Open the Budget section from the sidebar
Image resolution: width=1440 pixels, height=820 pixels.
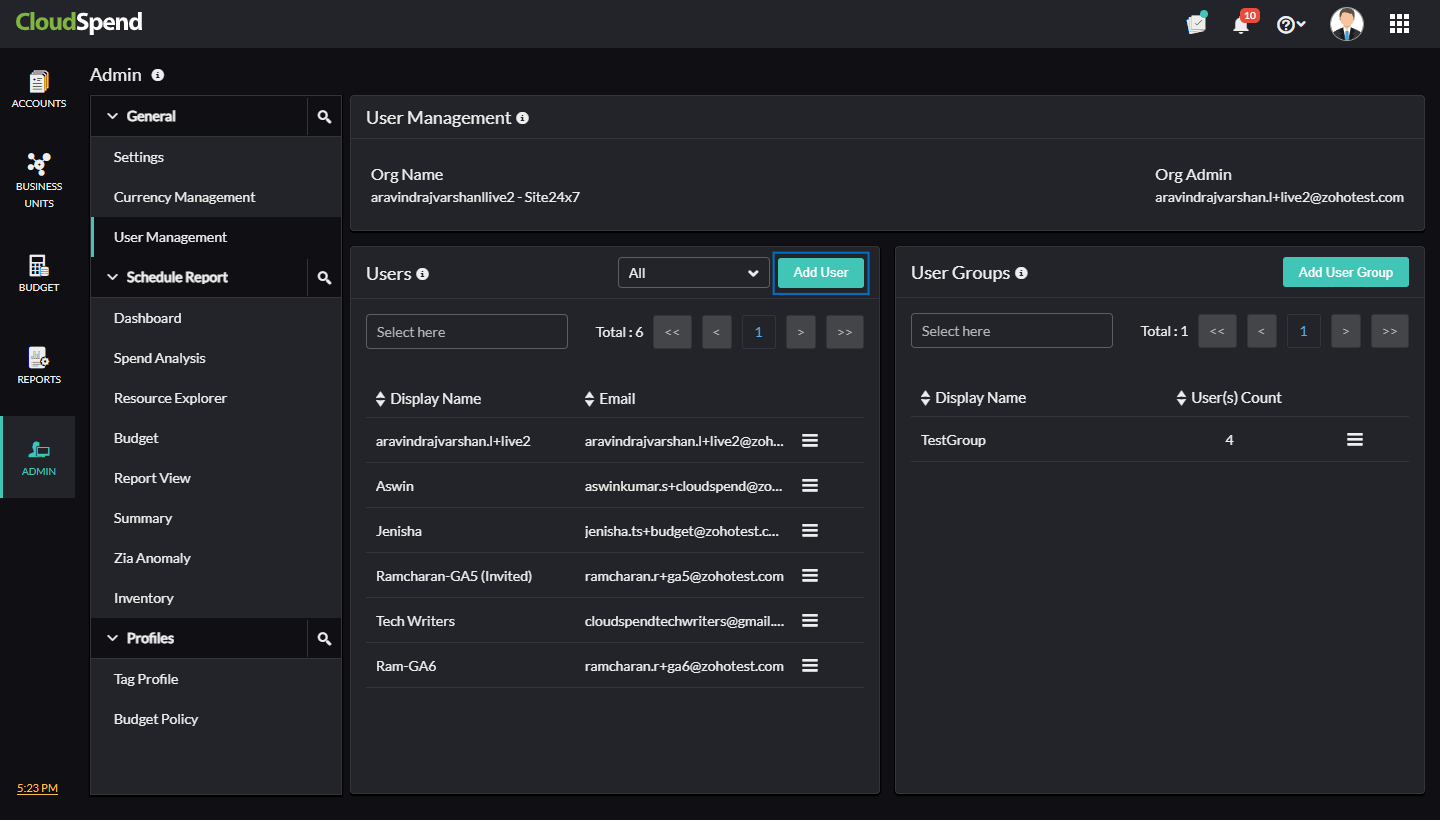pos(38,272)
